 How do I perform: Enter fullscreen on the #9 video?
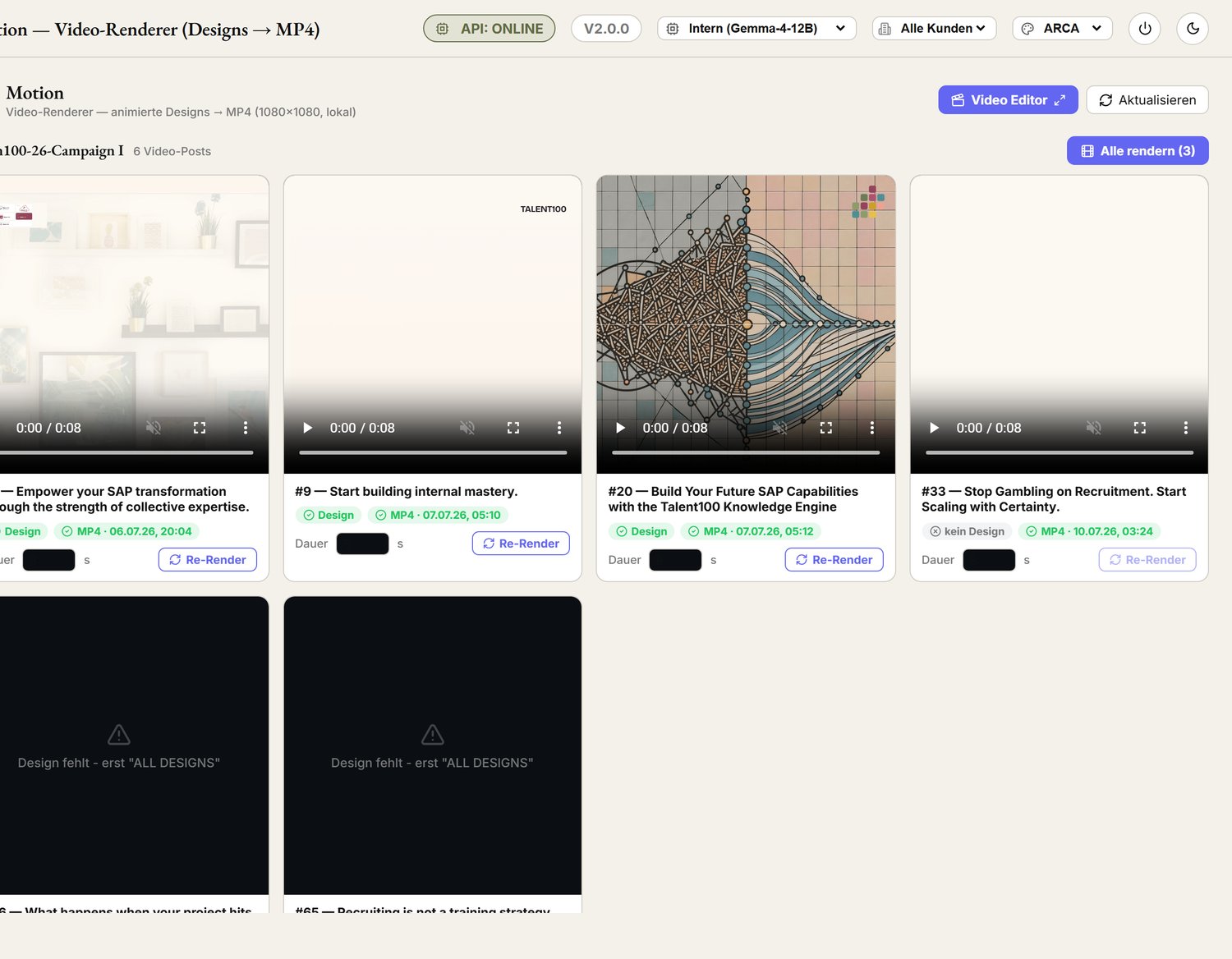513,428
